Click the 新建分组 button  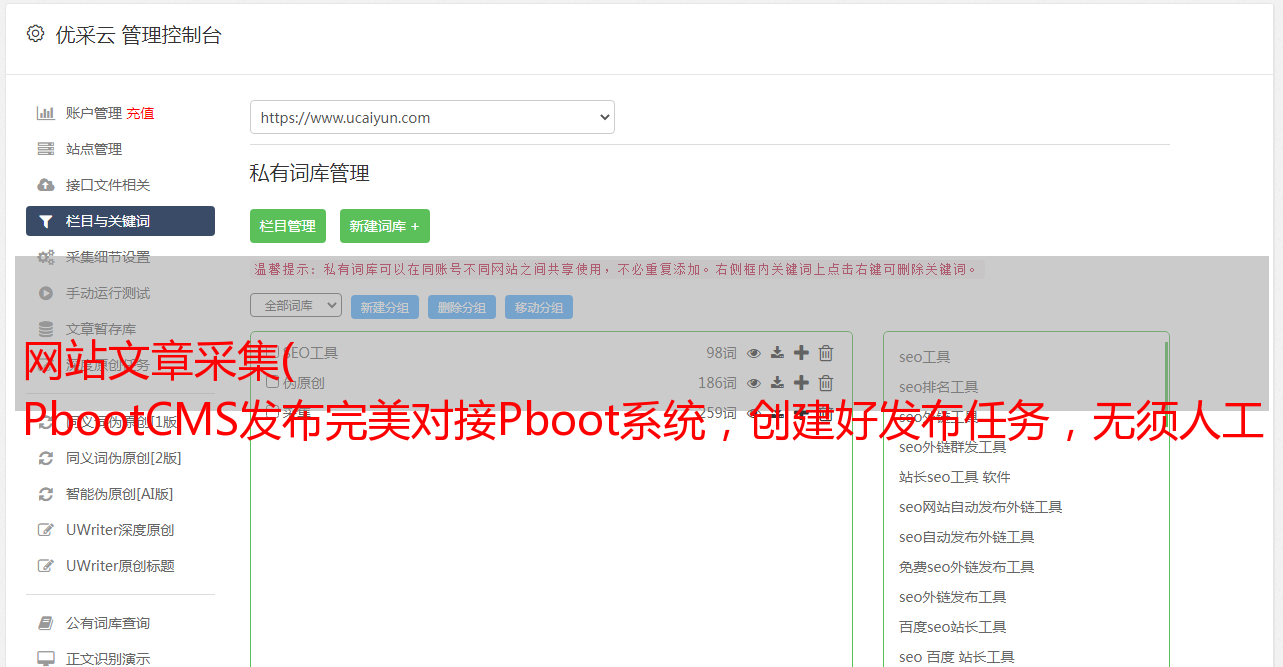[x=385, y=307]
